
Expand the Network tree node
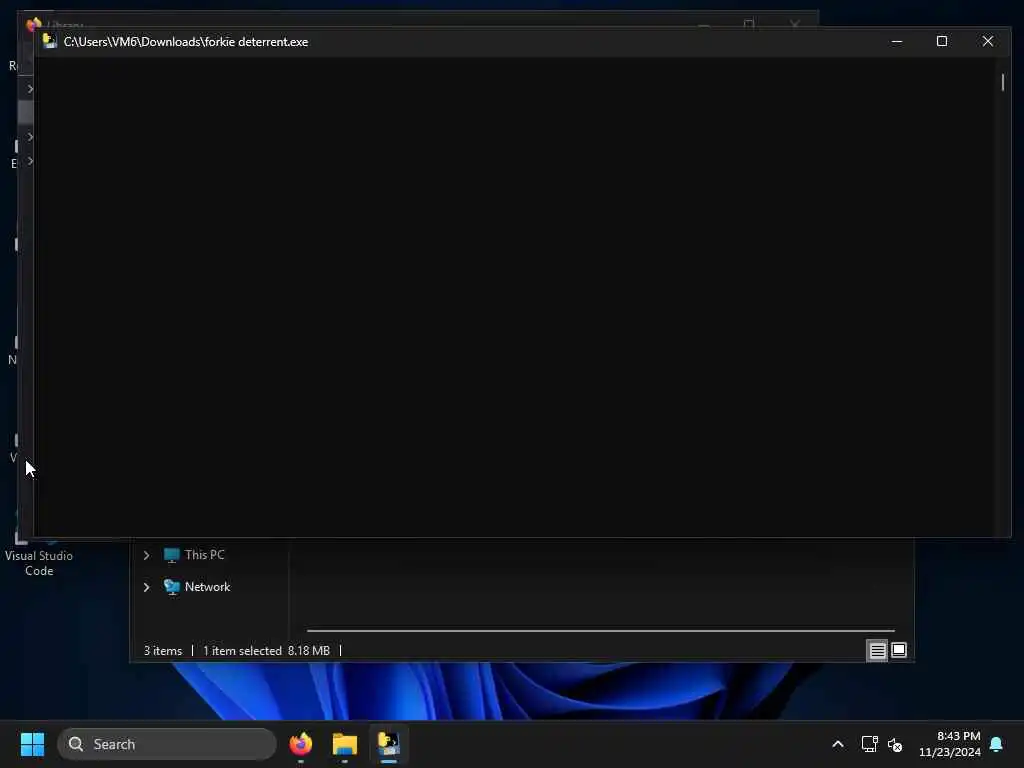point(146,587)
